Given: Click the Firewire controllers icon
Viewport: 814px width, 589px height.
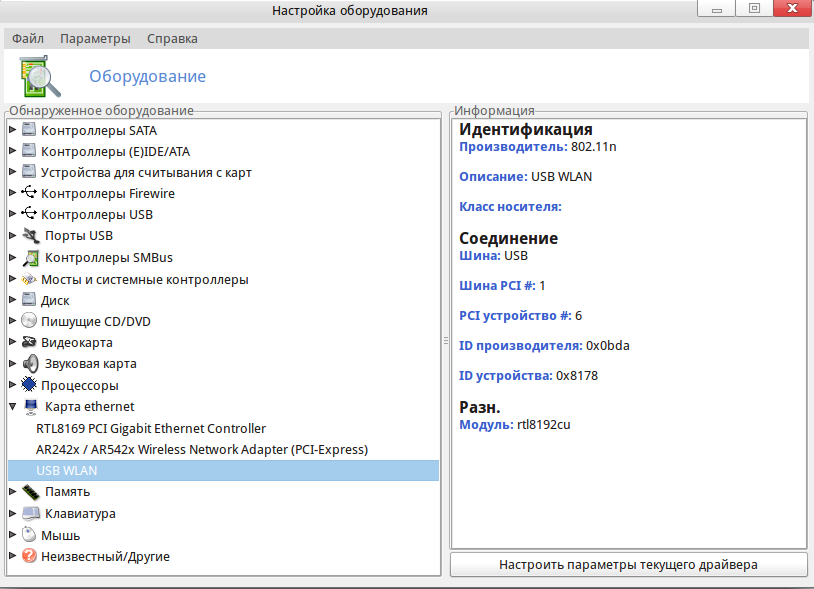Looking at the screenshot, I should 29,193.
